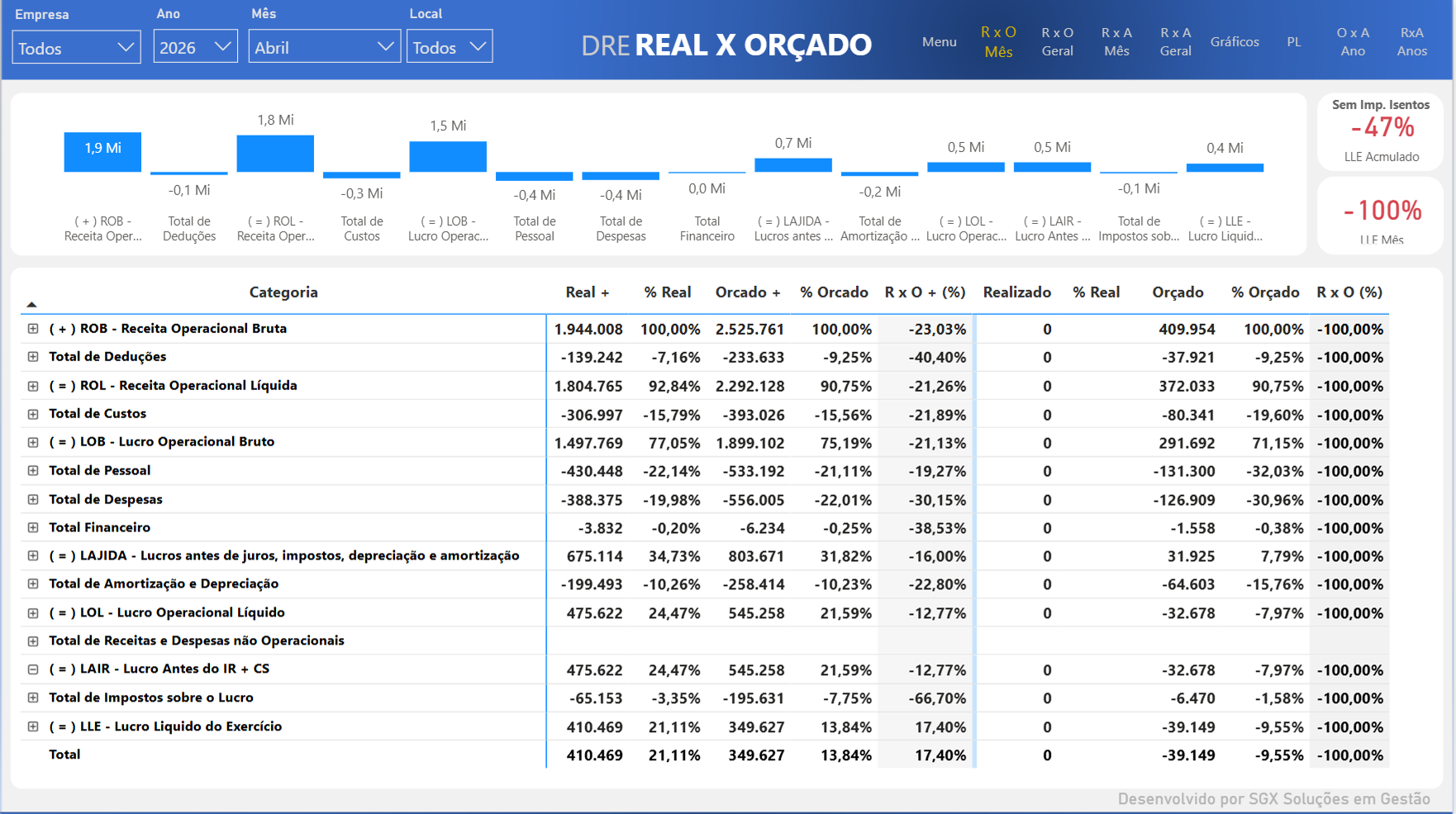The width and height of the screenshot is (1456, 814).
Task: Click the 1.944.008 ROB Real value
Action: [588, 329]
